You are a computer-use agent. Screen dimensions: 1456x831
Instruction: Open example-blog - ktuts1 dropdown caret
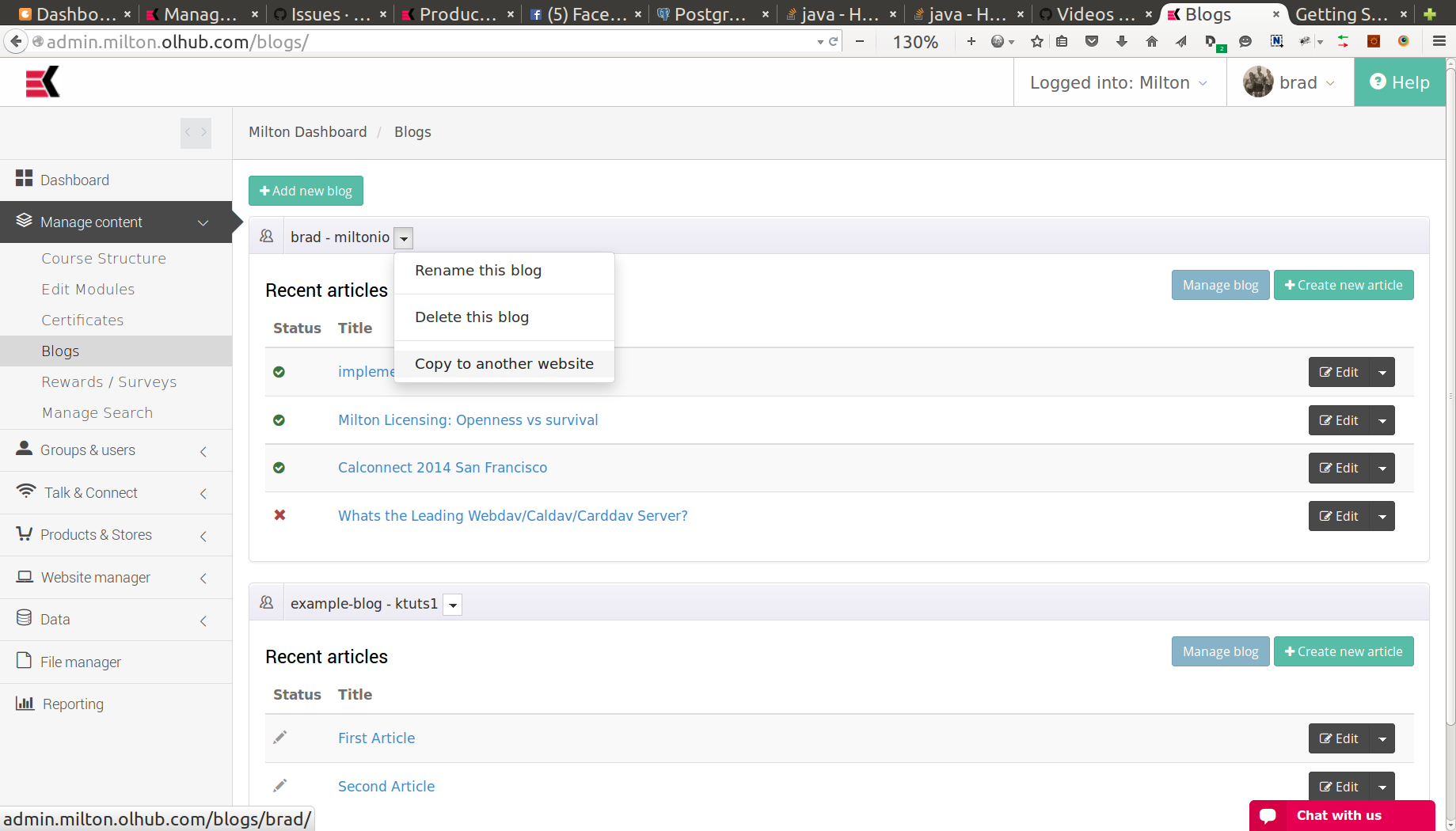coord(452,604)
